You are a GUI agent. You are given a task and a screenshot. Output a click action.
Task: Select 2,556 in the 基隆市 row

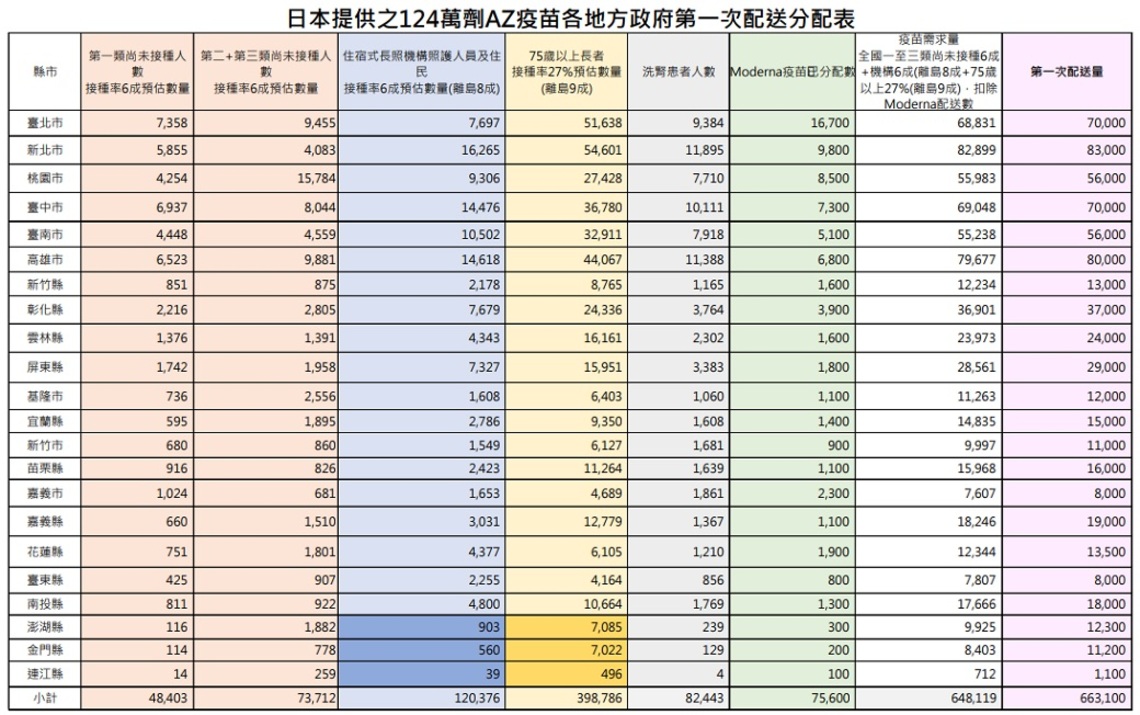click(x=320, y=396)
